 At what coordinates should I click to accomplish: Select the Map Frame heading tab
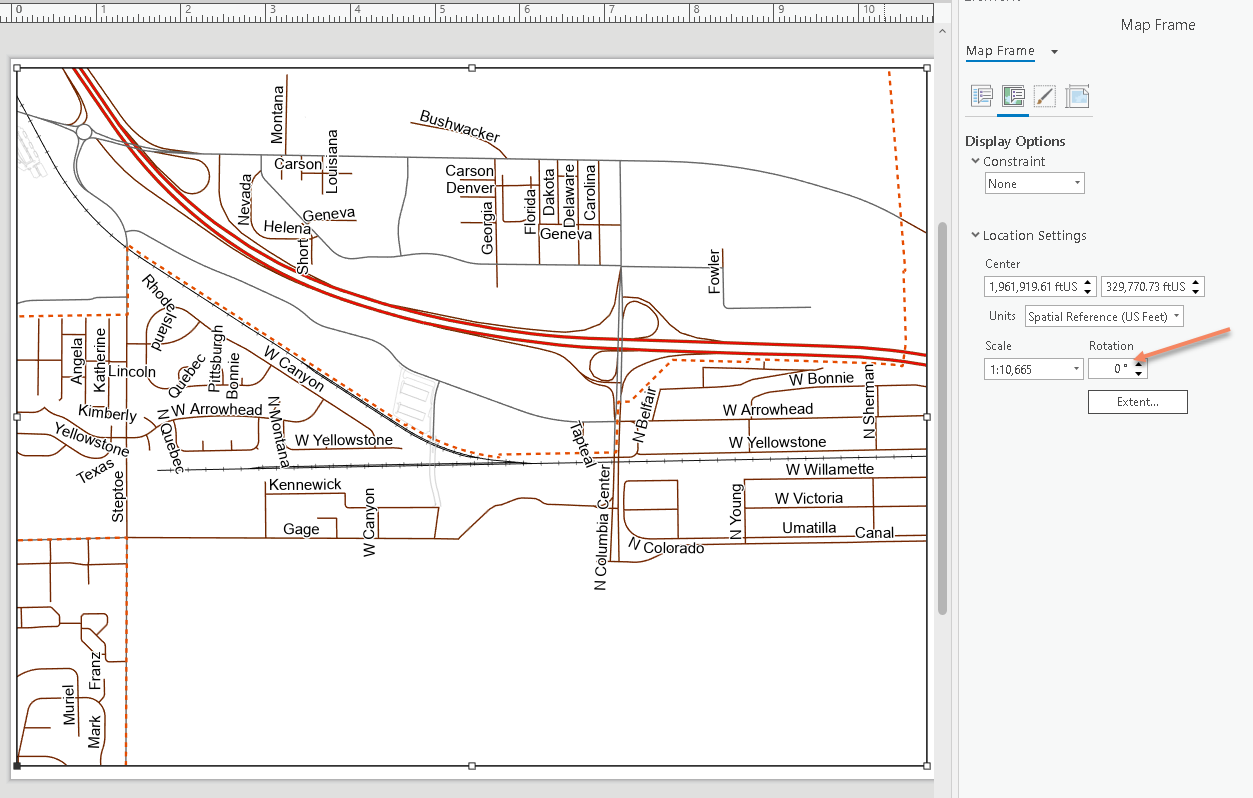pos(1000,50)
